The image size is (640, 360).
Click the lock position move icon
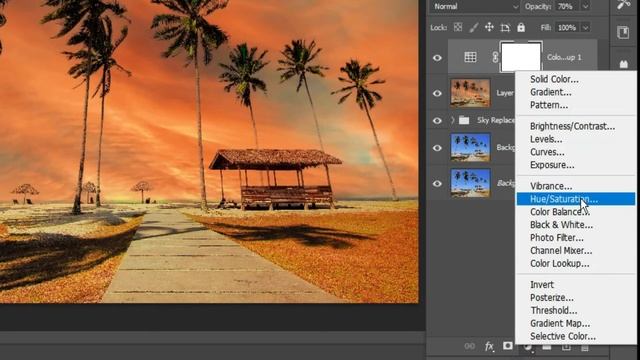click(489, 27)
